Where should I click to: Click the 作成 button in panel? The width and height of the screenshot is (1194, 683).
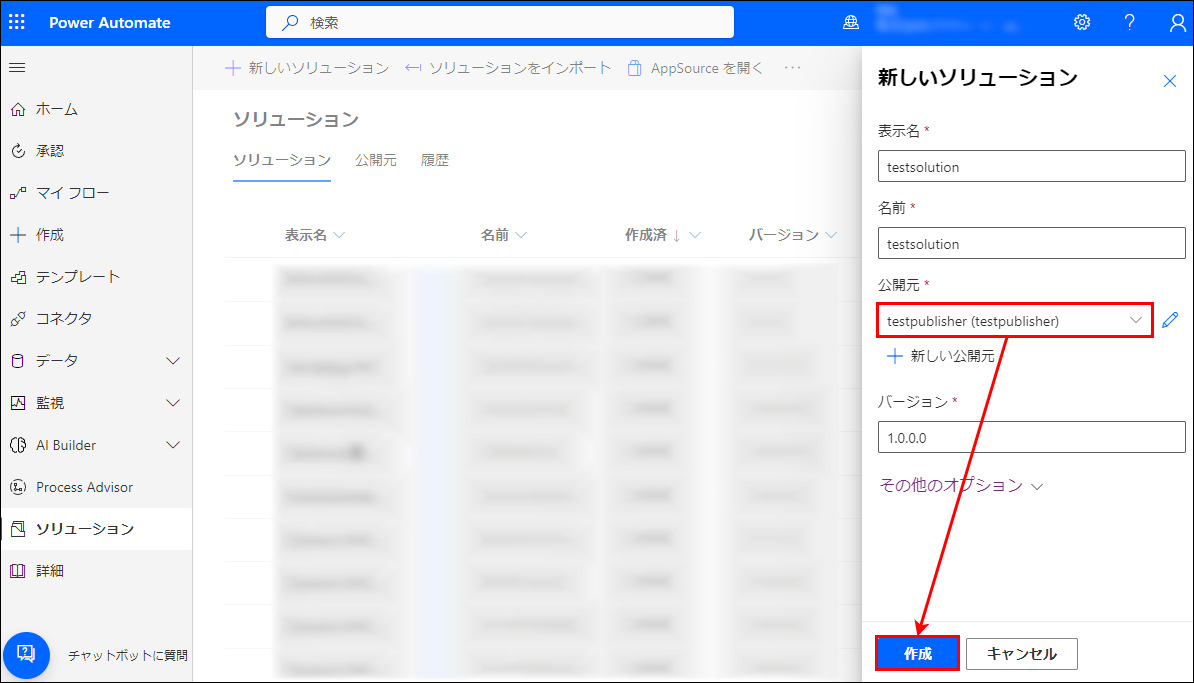pos(917,653)
